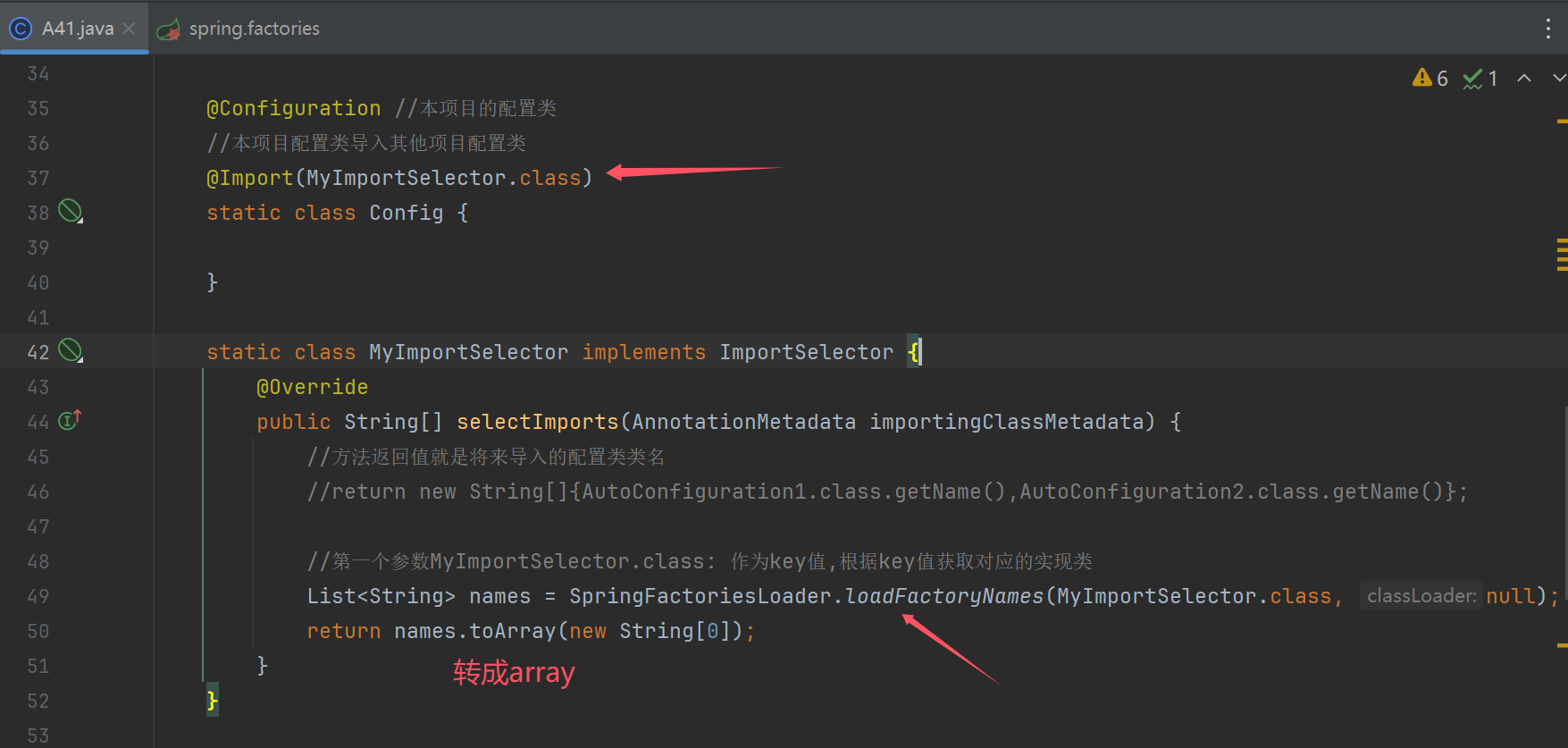The height and width of the screenshot is (748, 1568).
Task: Click the Config class name
Action: tap(407, 213)
